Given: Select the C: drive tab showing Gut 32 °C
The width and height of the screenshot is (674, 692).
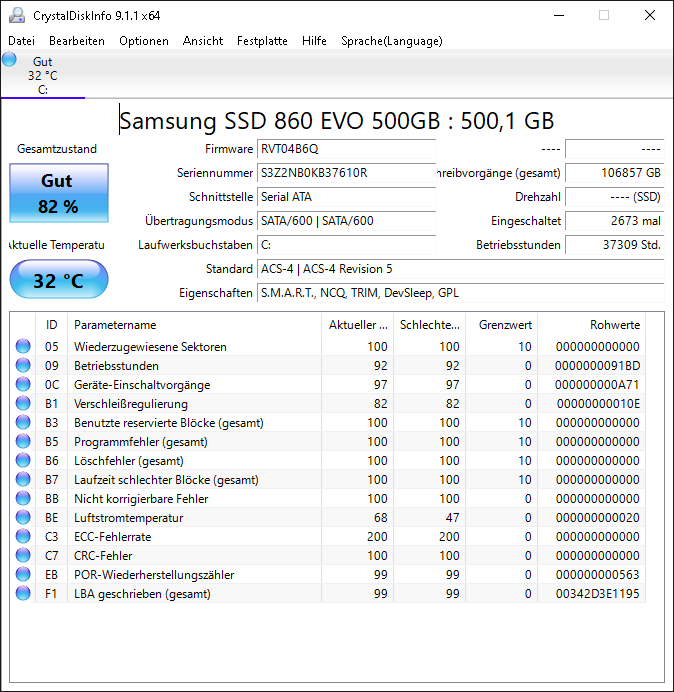Looking at the screenshot, I should click(x=43, y=75).
